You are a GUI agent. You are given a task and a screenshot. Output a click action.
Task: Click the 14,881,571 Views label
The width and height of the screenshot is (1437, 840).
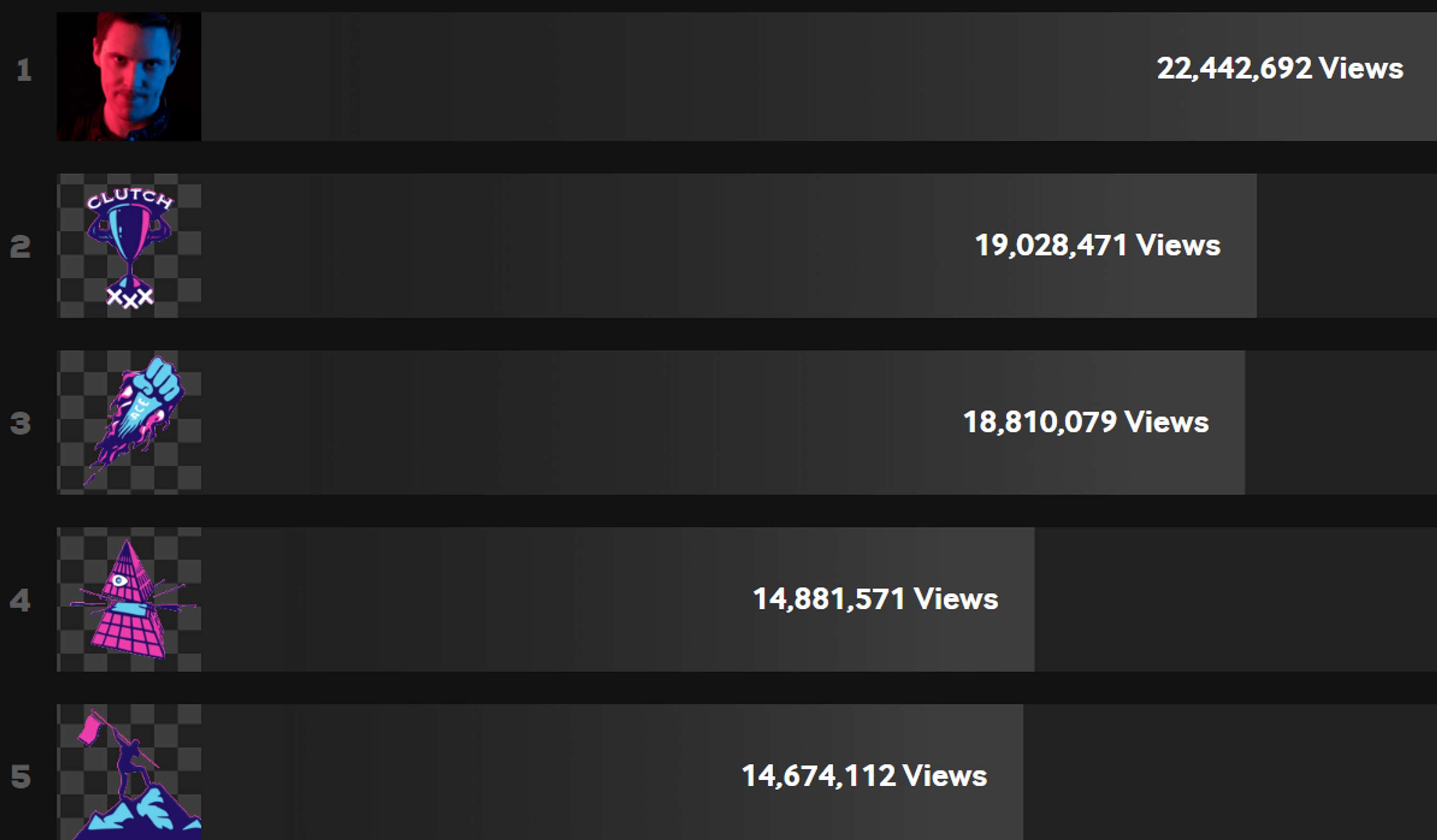[x=875, y=599]
